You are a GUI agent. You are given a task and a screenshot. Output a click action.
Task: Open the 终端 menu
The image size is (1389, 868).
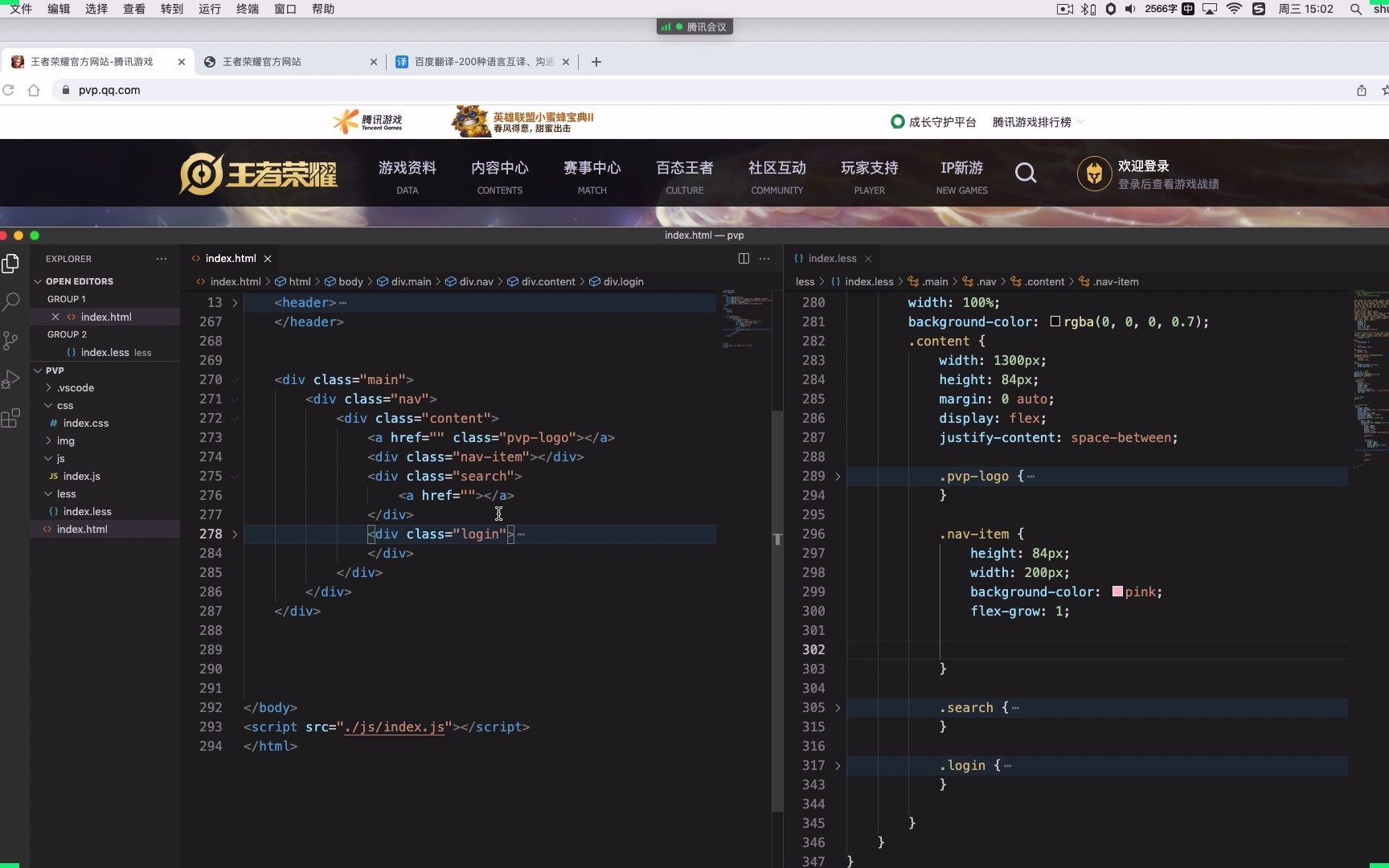tap(248, 9)
